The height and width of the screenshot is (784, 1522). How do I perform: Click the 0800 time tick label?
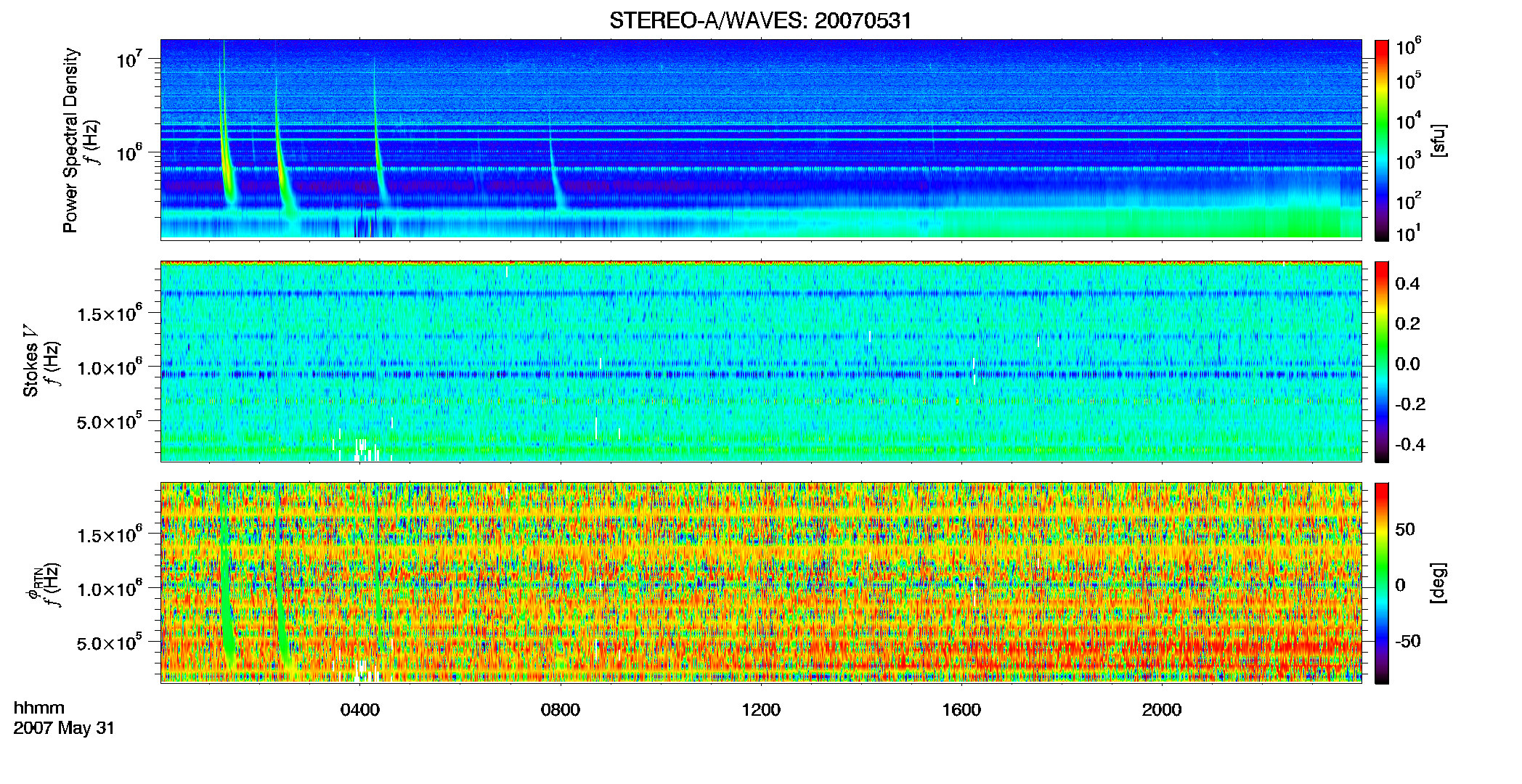[561, 709]
